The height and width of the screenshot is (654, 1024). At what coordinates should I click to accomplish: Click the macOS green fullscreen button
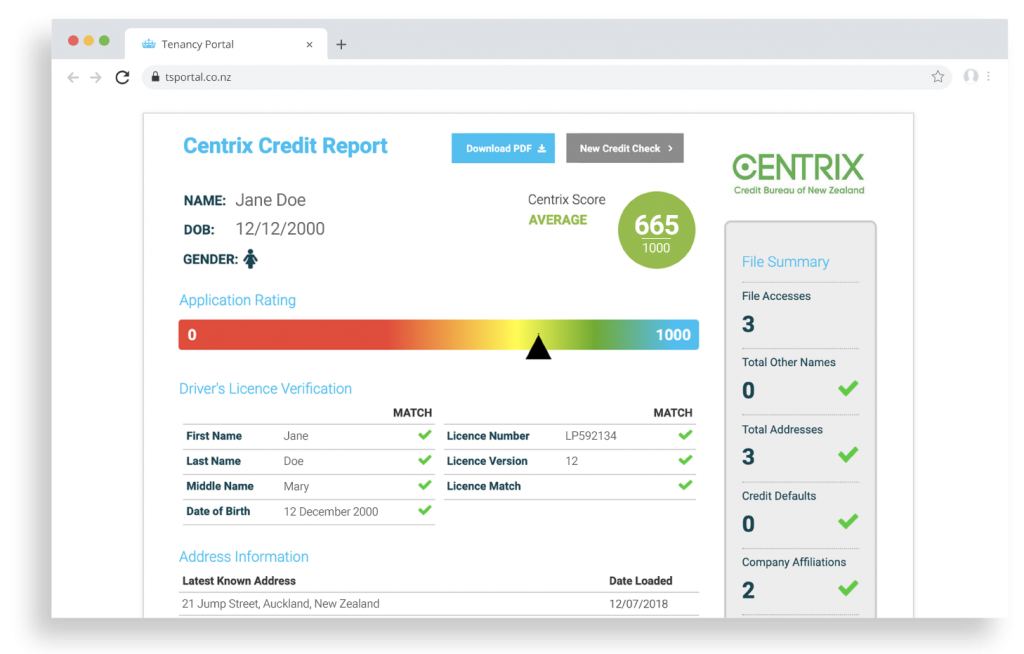point(104,41)
